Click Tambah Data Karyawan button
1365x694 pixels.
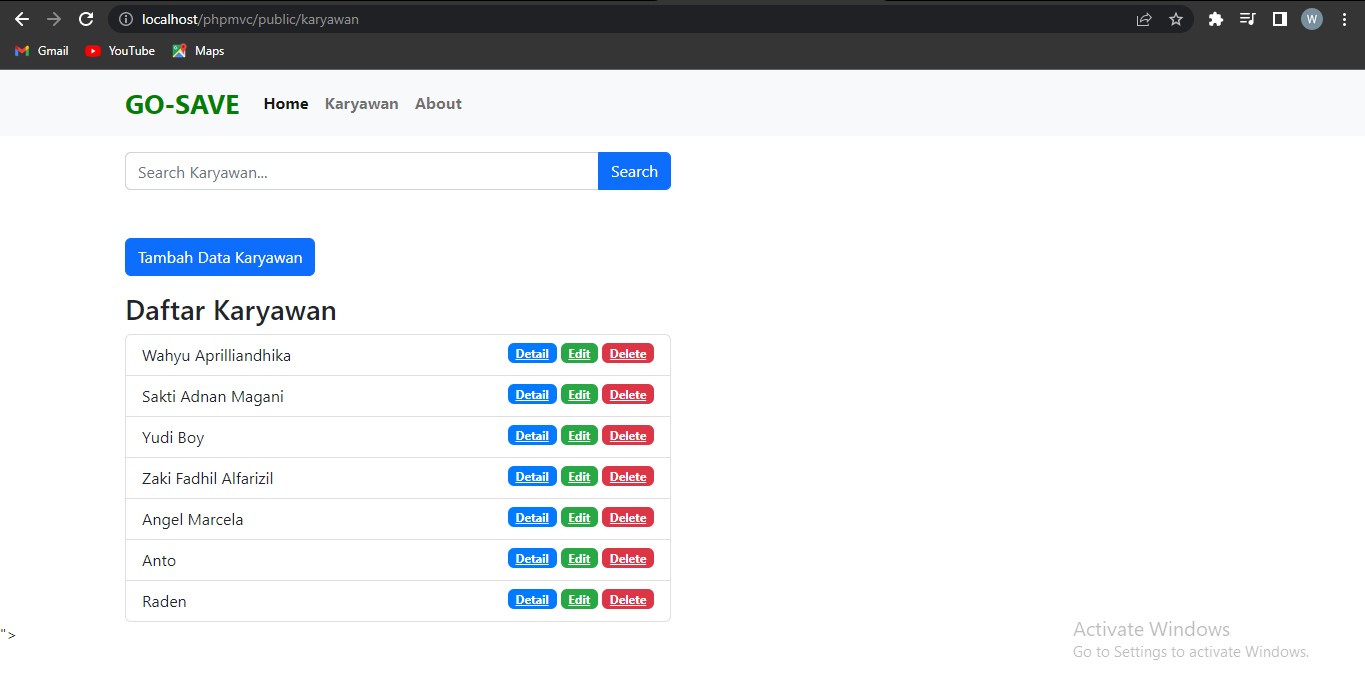coord(219,257)
